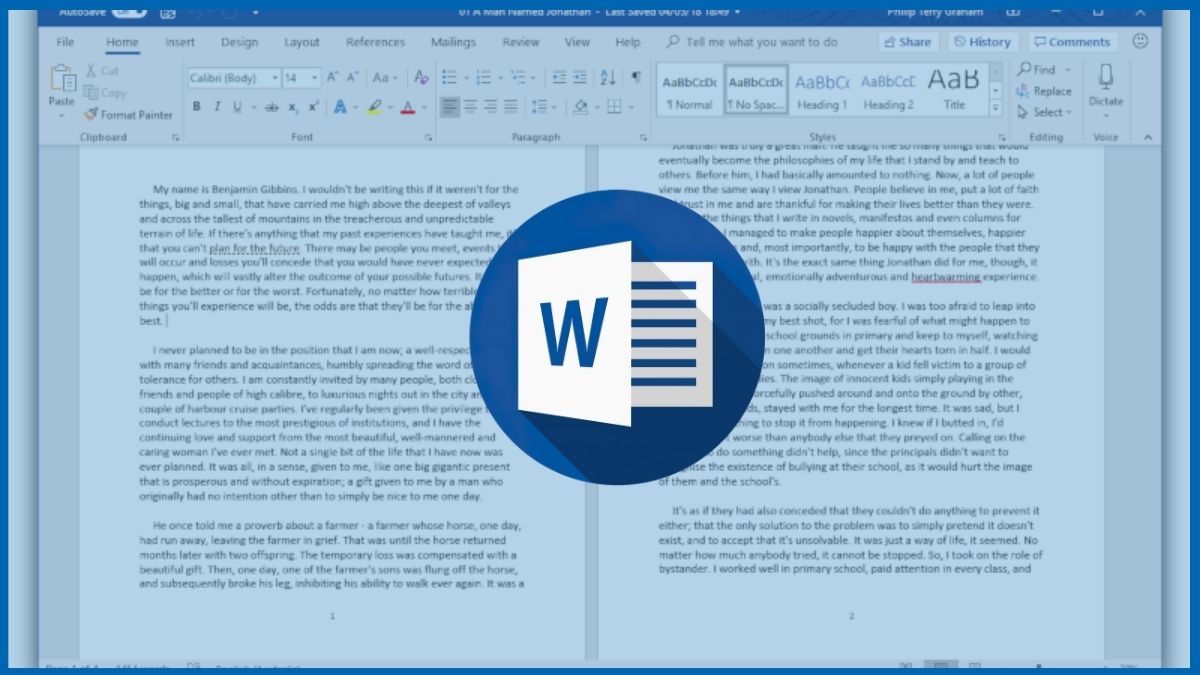Click the Subscript icon
The width and height of the screenshot is (1200, 675).
pos(294,105)
